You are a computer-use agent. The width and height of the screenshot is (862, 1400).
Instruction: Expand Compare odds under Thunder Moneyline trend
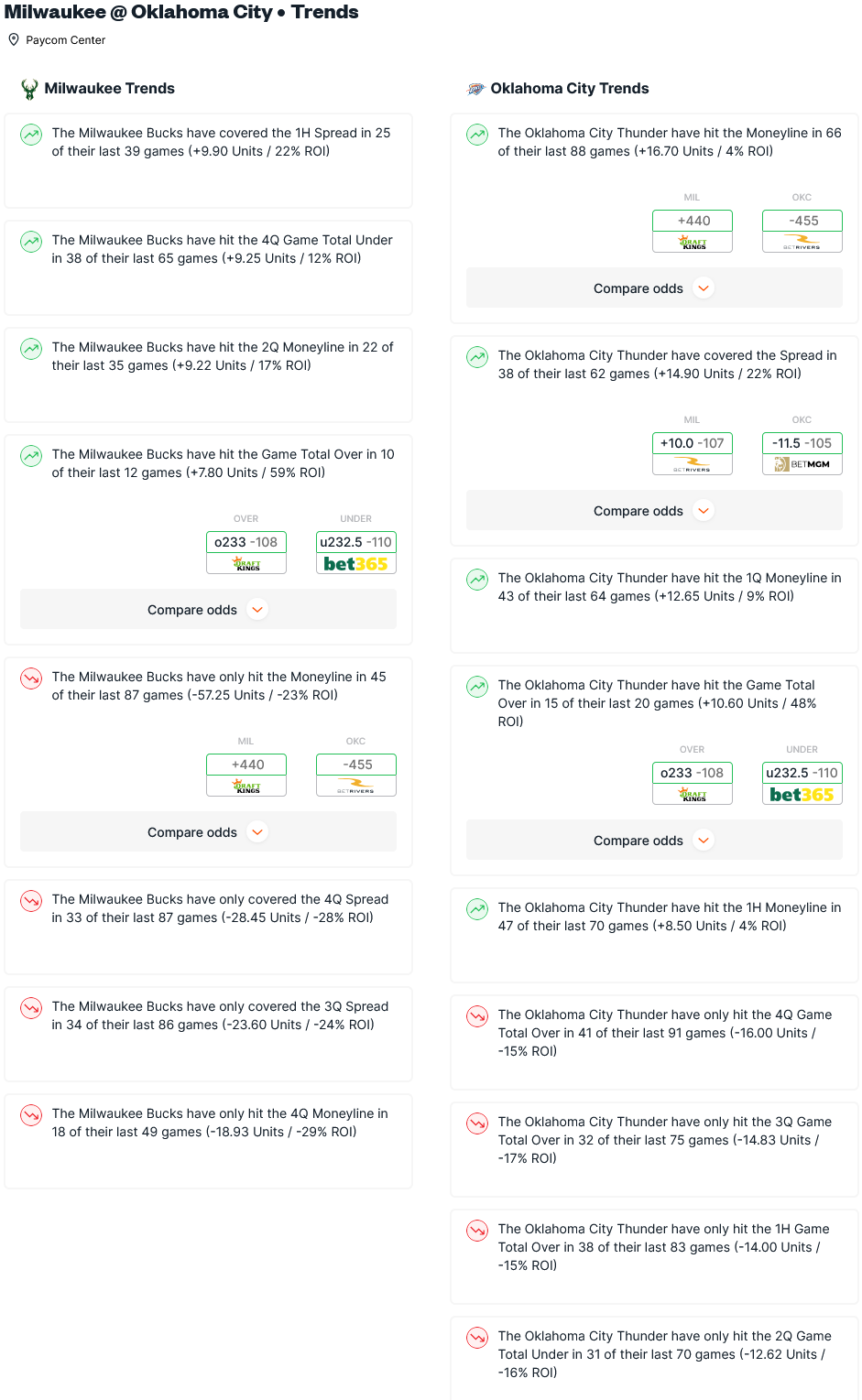point(654,288)
